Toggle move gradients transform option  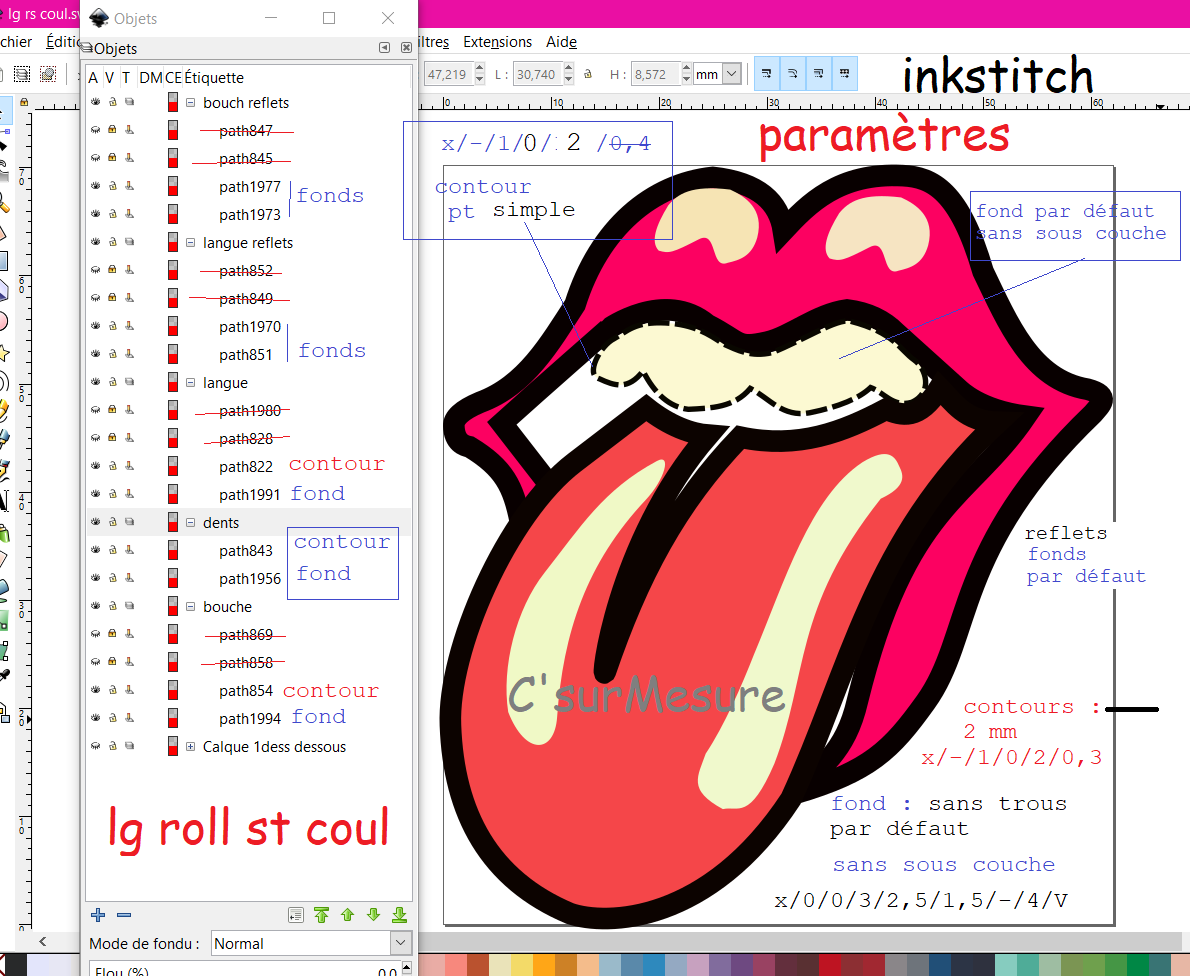click(818, 74)
